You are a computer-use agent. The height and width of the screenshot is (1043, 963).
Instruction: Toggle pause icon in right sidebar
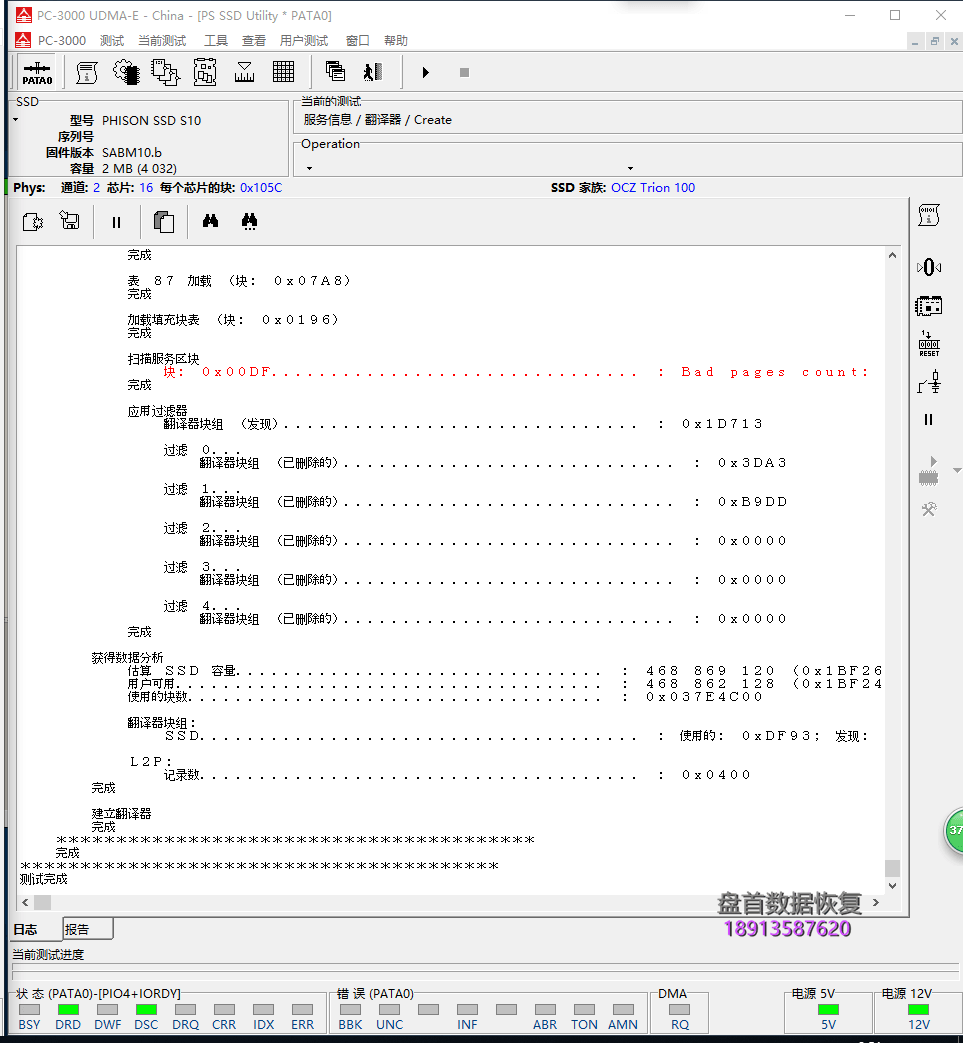click(x=928, y=420)
